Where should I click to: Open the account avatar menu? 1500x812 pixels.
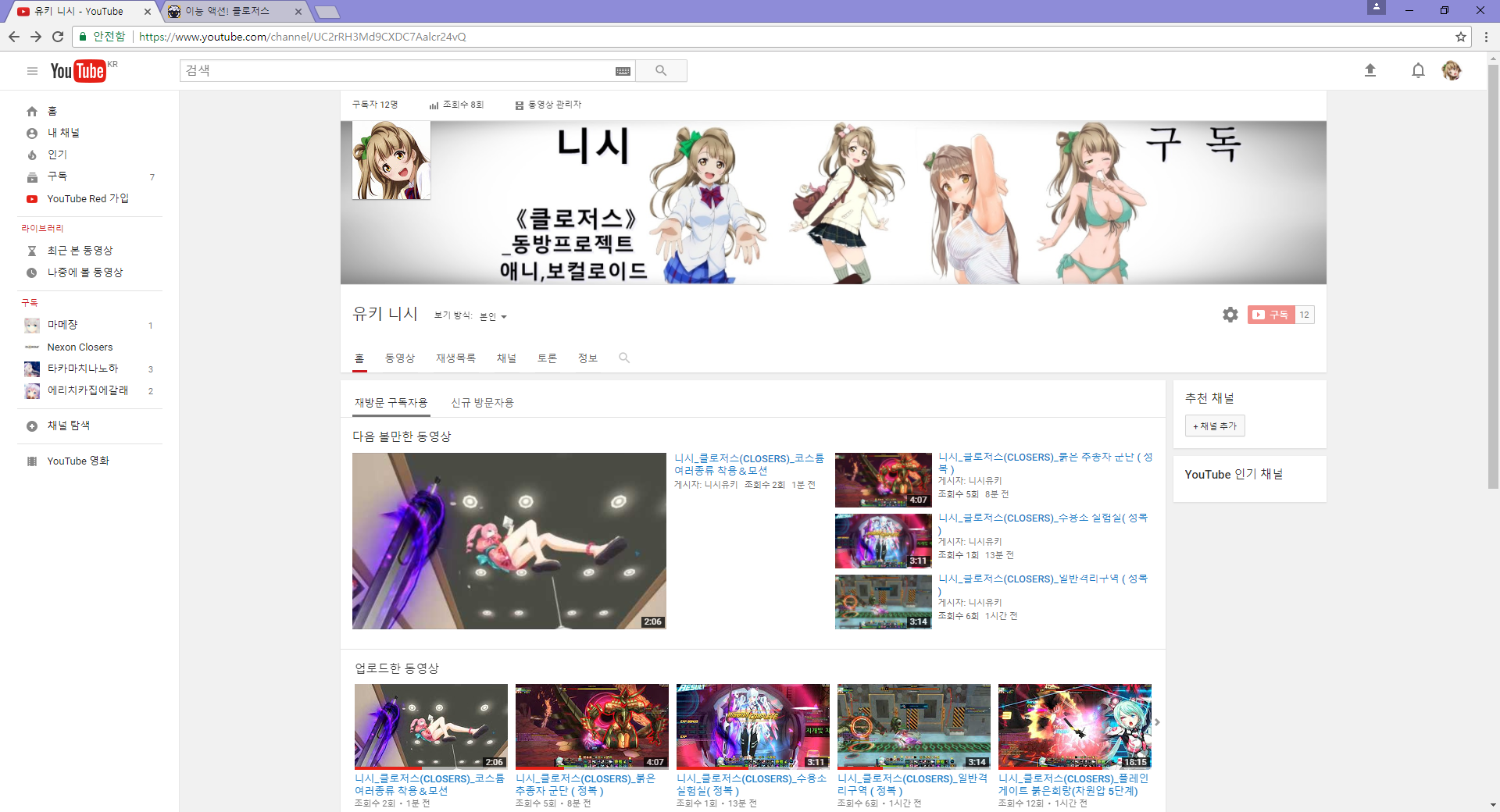tap(1452, 70)
